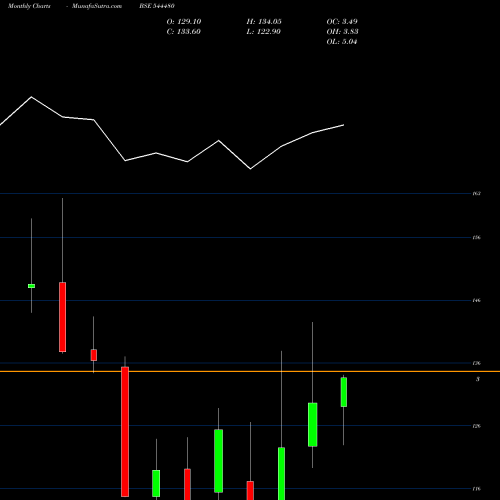Click the lowest price axis label
This screenshot has width=500, height=500.
[x=477, y=489]
